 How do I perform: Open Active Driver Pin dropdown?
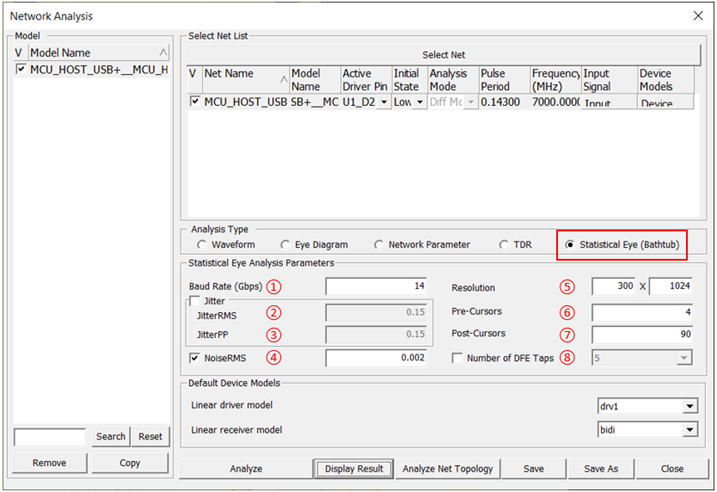(x=384, y=102)
